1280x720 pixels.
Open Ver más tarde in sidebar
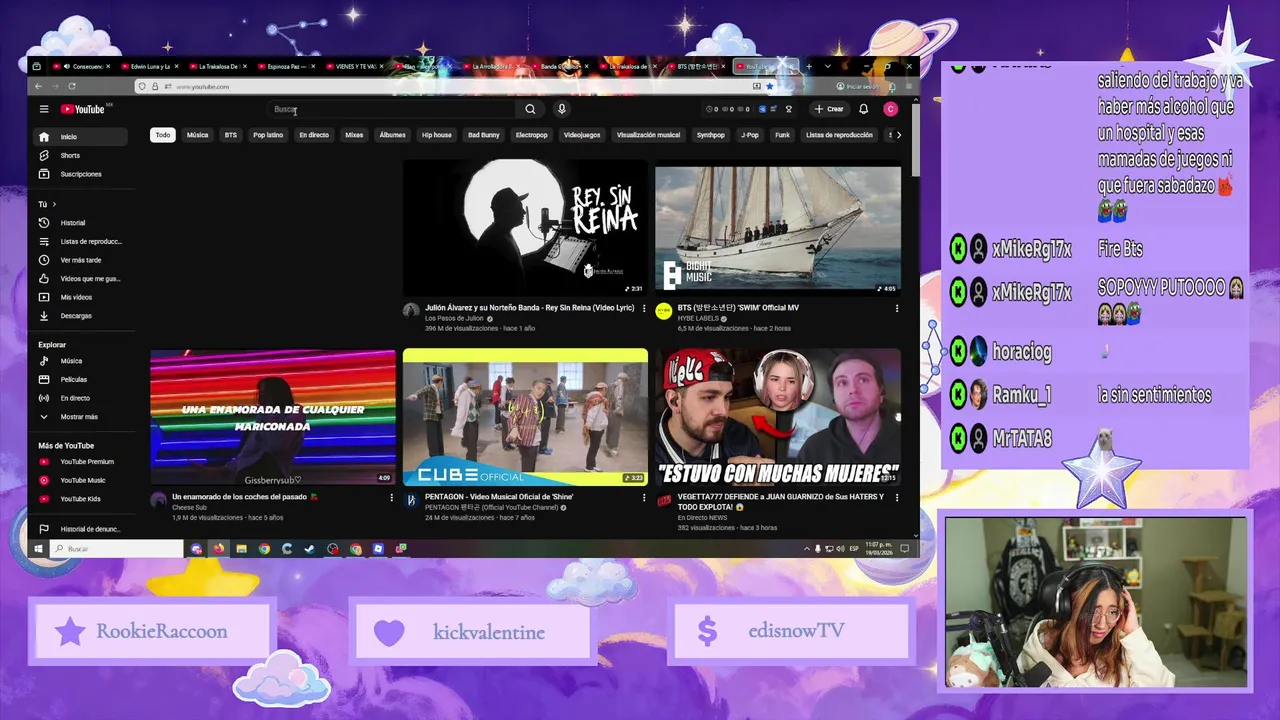point(82,260)
